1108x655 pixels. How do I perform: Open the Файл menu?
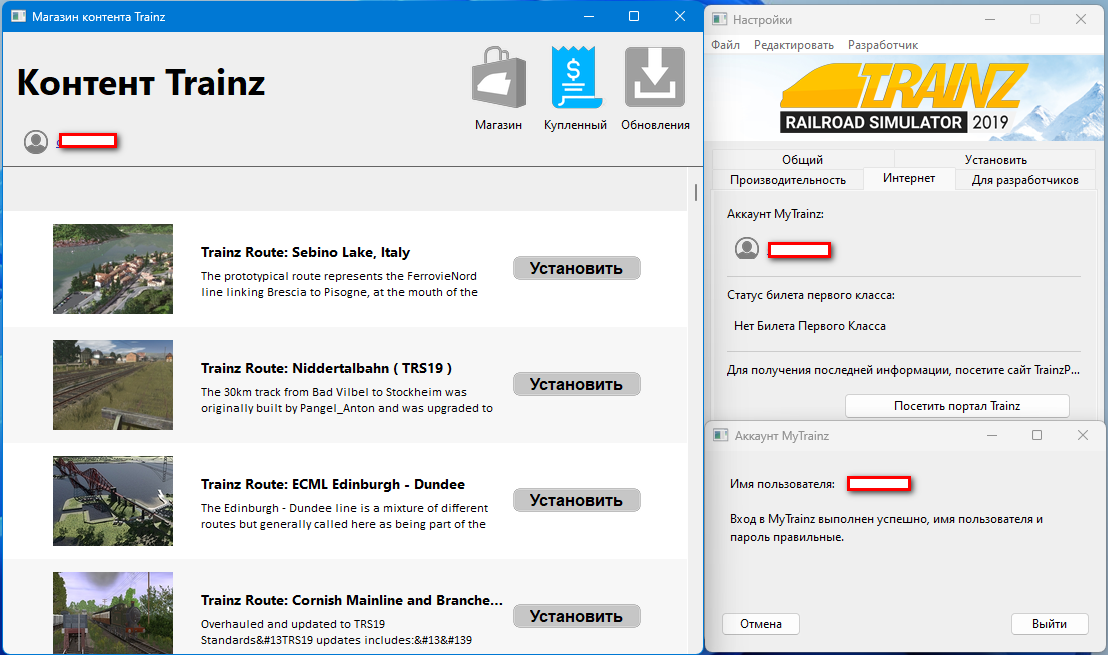725,45
